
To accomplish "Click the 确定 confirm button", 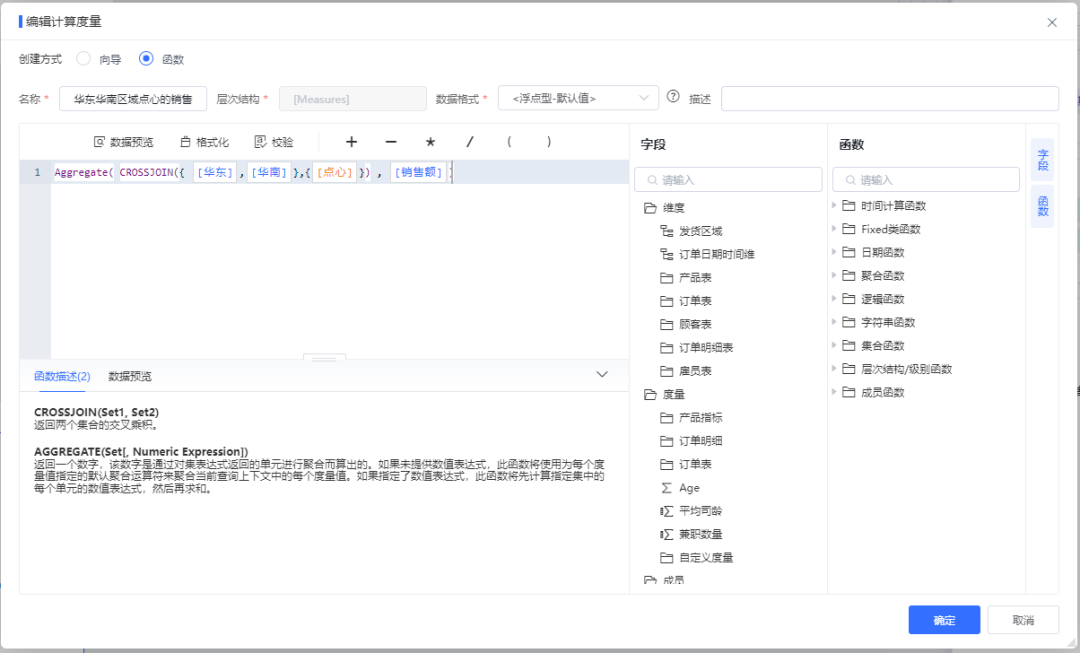I will 944,619.
